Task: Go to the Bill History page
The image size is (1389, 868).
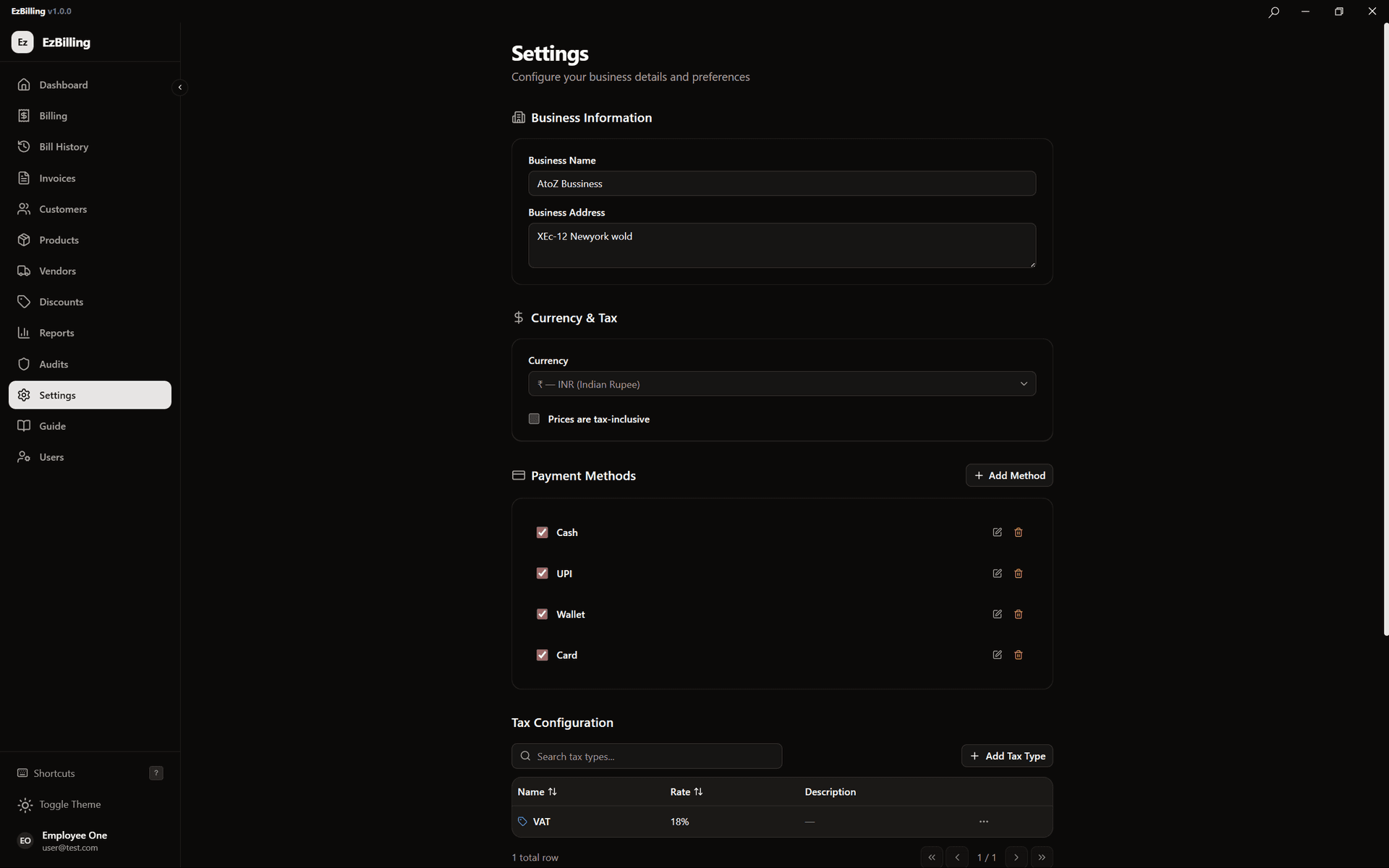Action: [x=64, y=147]
